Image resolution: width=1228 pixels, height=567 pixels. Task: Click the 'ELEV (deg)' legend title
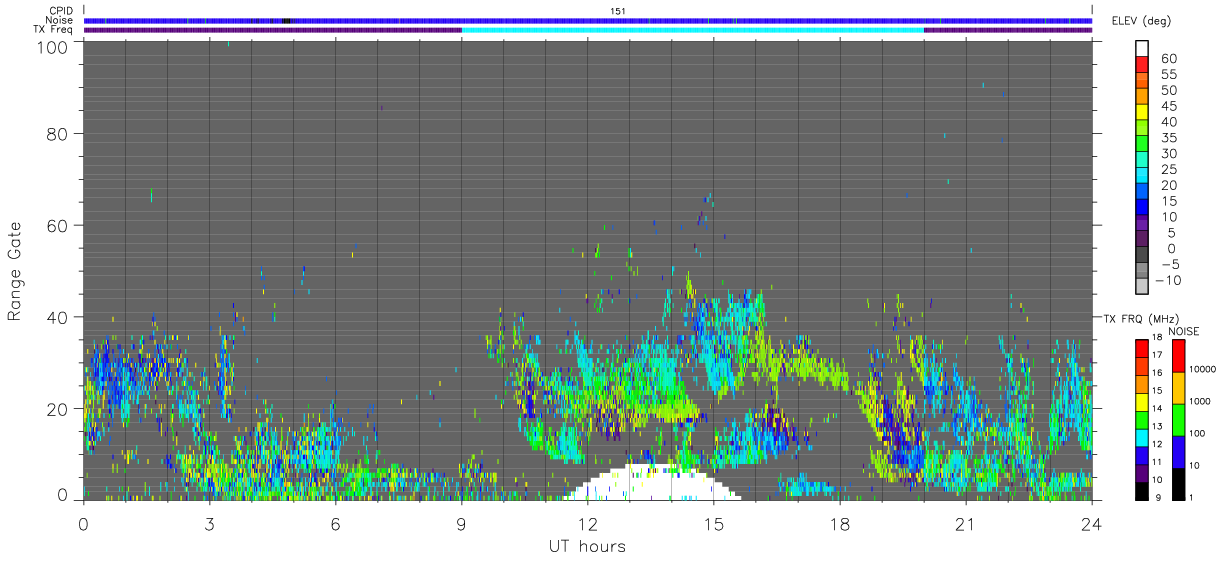(1142, 21)
